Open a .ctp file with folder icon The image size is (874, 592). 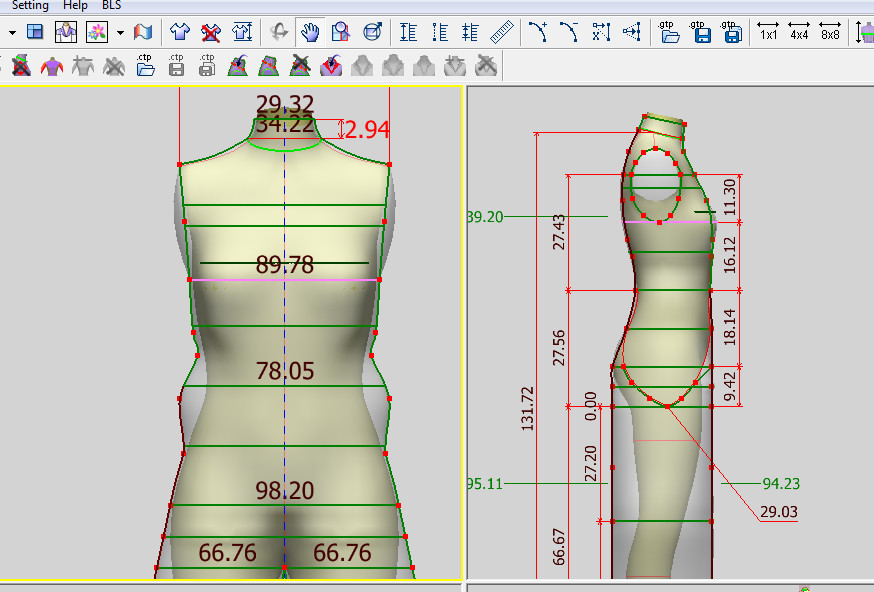[145, 66]
